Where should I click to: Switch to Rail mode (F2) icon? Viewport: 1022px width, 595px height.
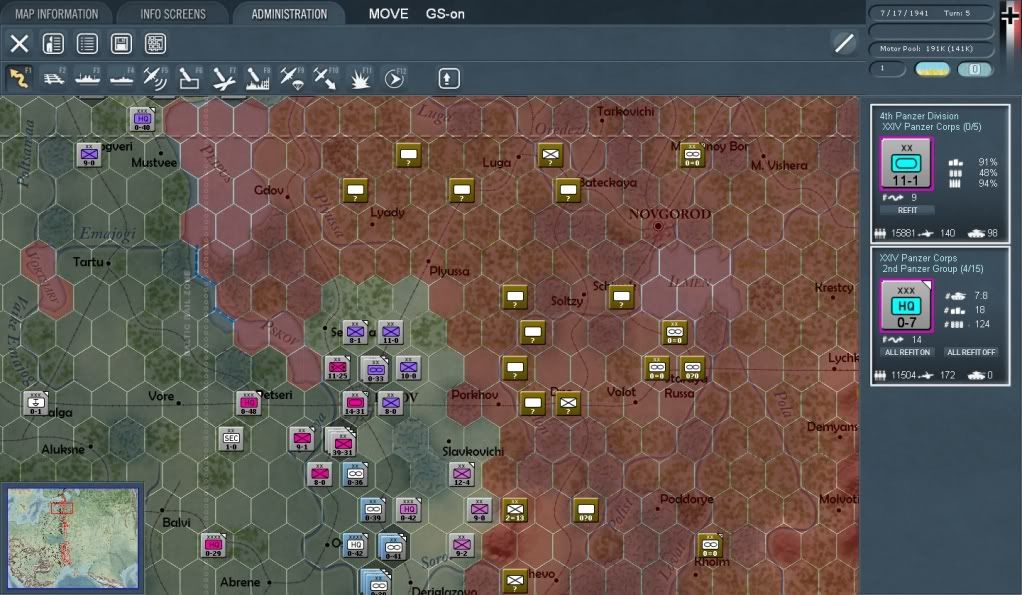click(x=53, y=78)
